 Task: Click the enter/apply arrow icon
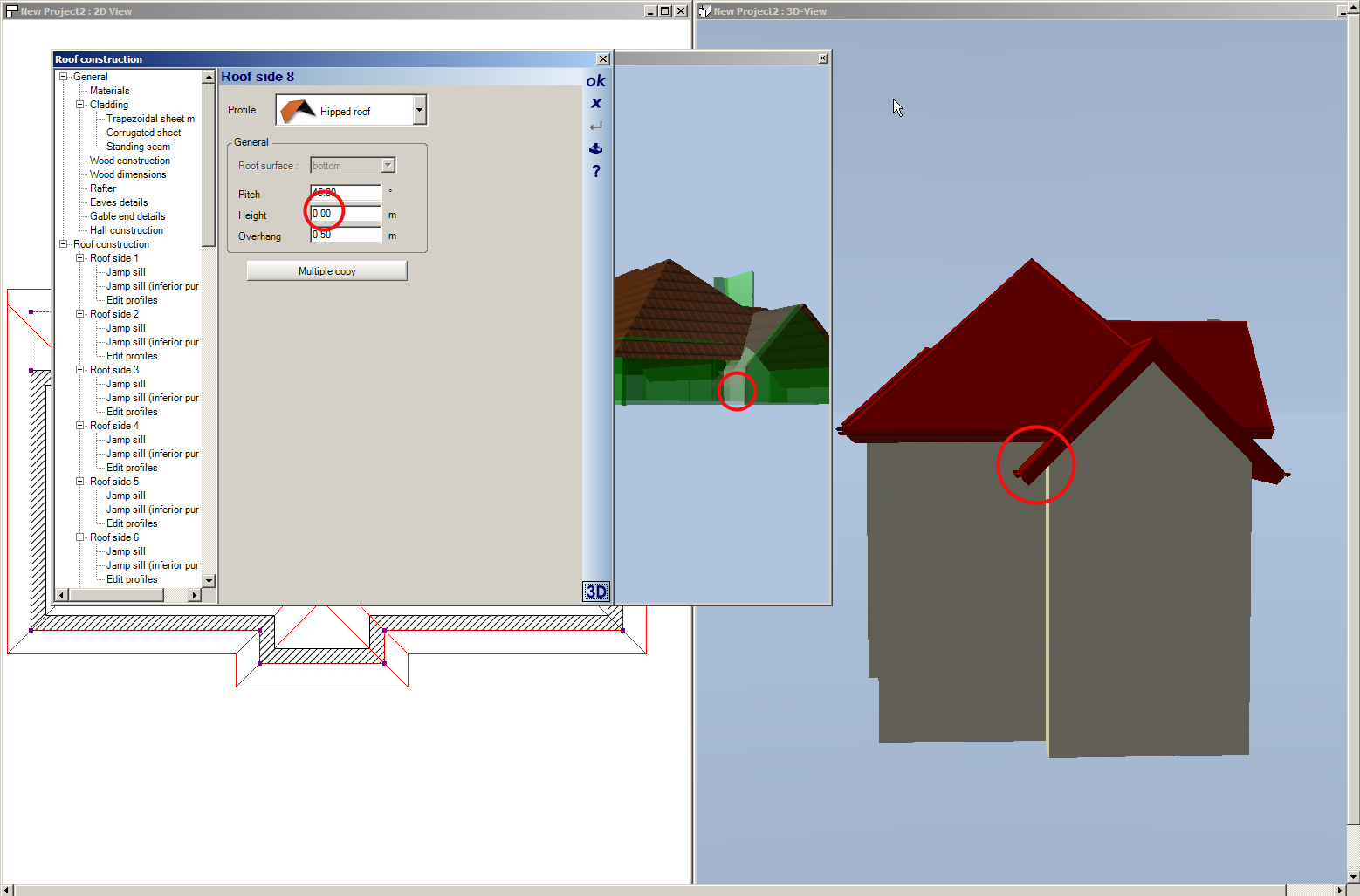coord(596,126)
